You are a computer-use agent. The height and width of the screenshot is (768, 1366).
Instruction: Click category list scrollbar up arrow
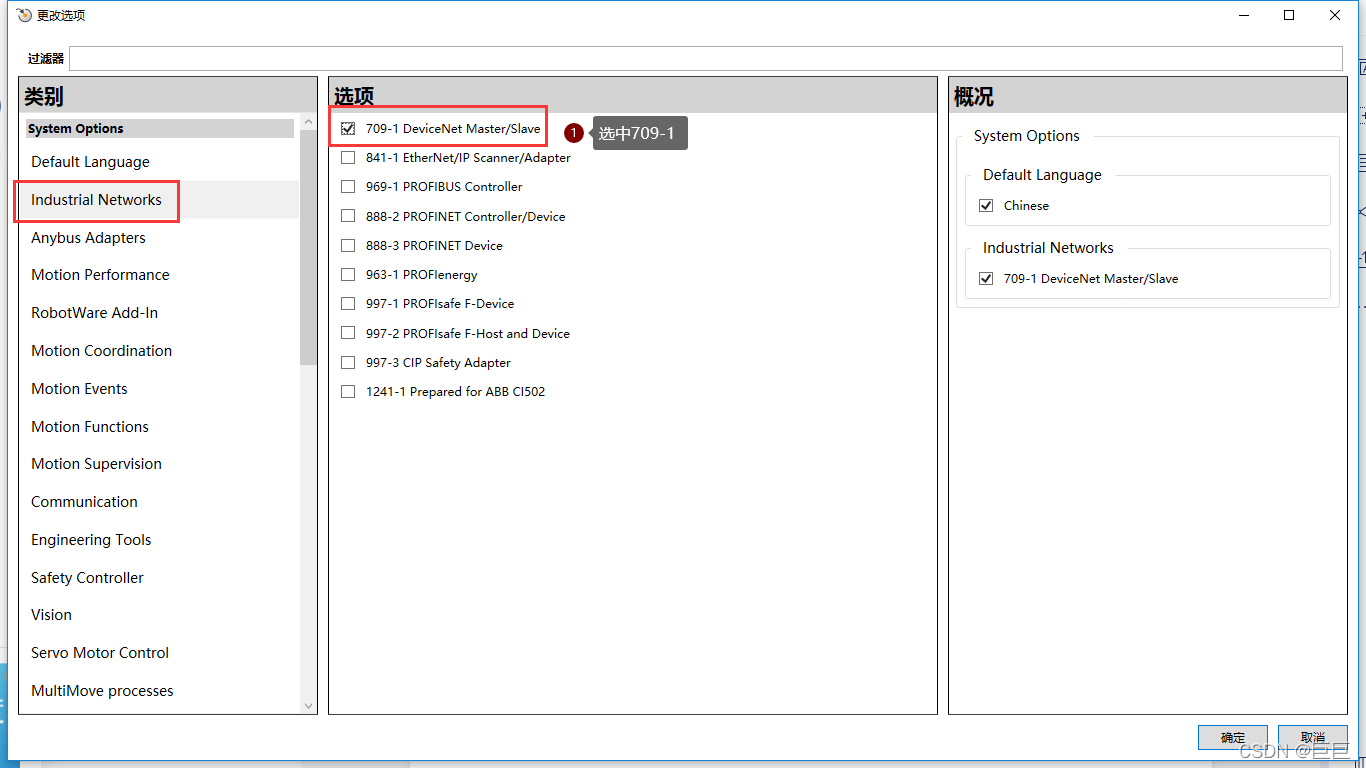pos(308,122)
